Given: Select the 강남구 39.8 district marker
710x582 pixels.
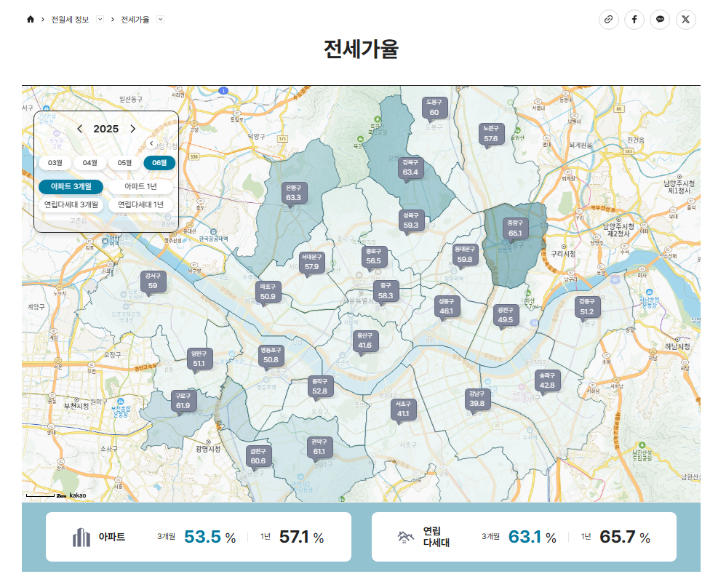Looking at the screenshot, I should point(477,399).
